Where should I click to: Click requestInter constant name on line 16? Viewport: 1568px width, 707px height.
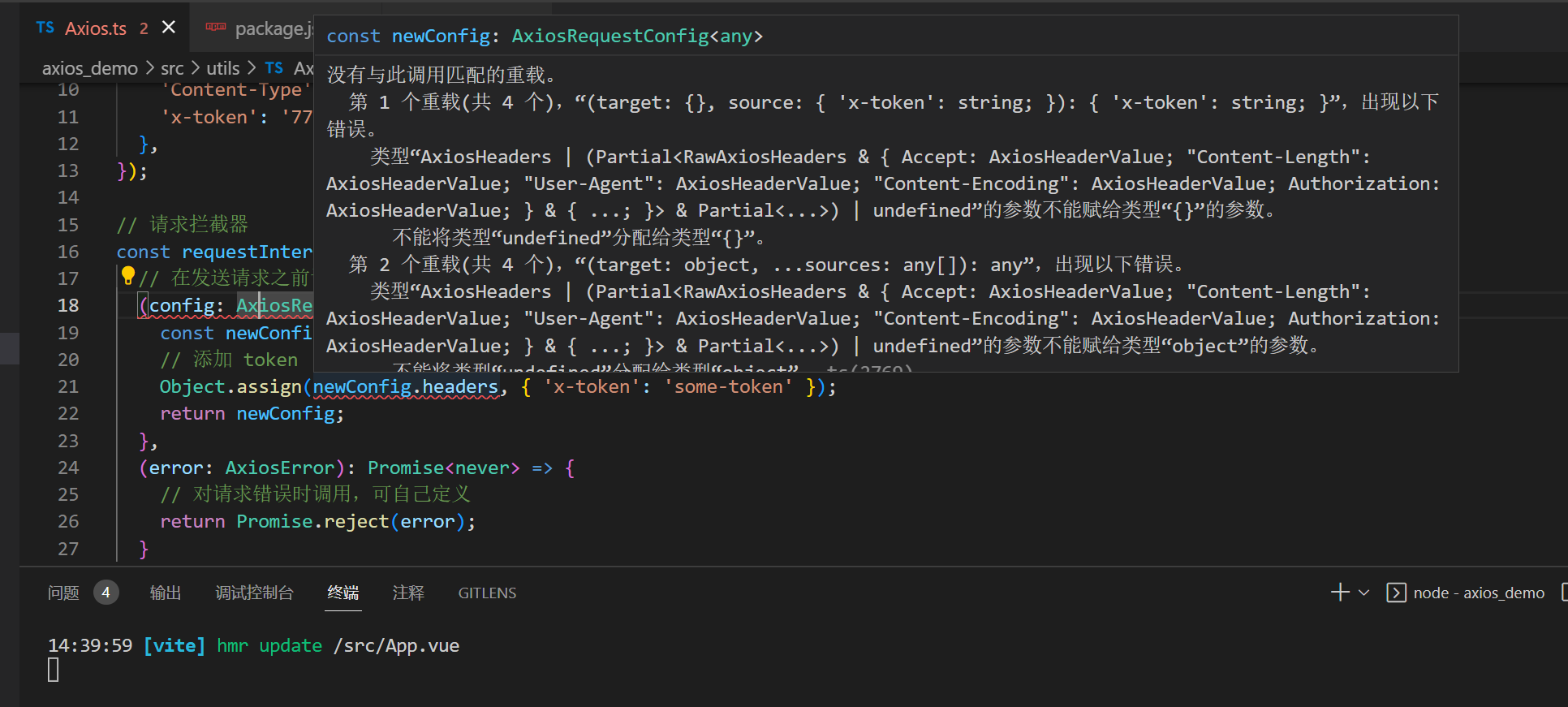click(247, 252)
